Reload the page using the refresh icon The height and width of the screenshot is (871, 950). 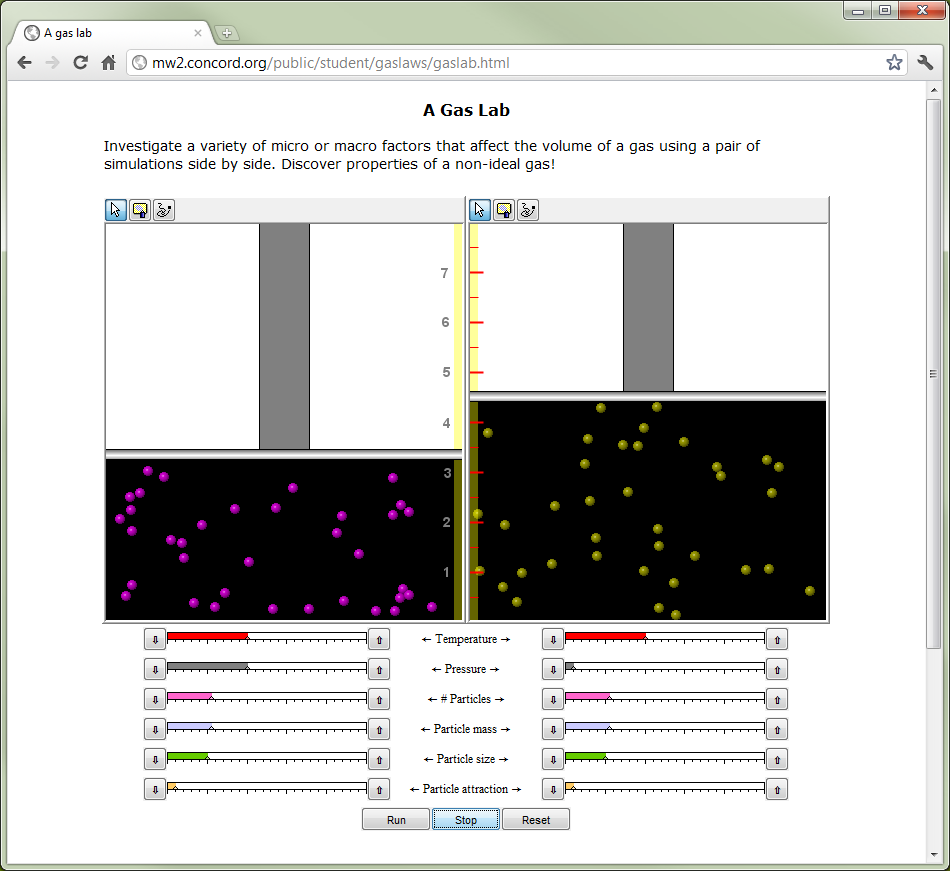80,62
